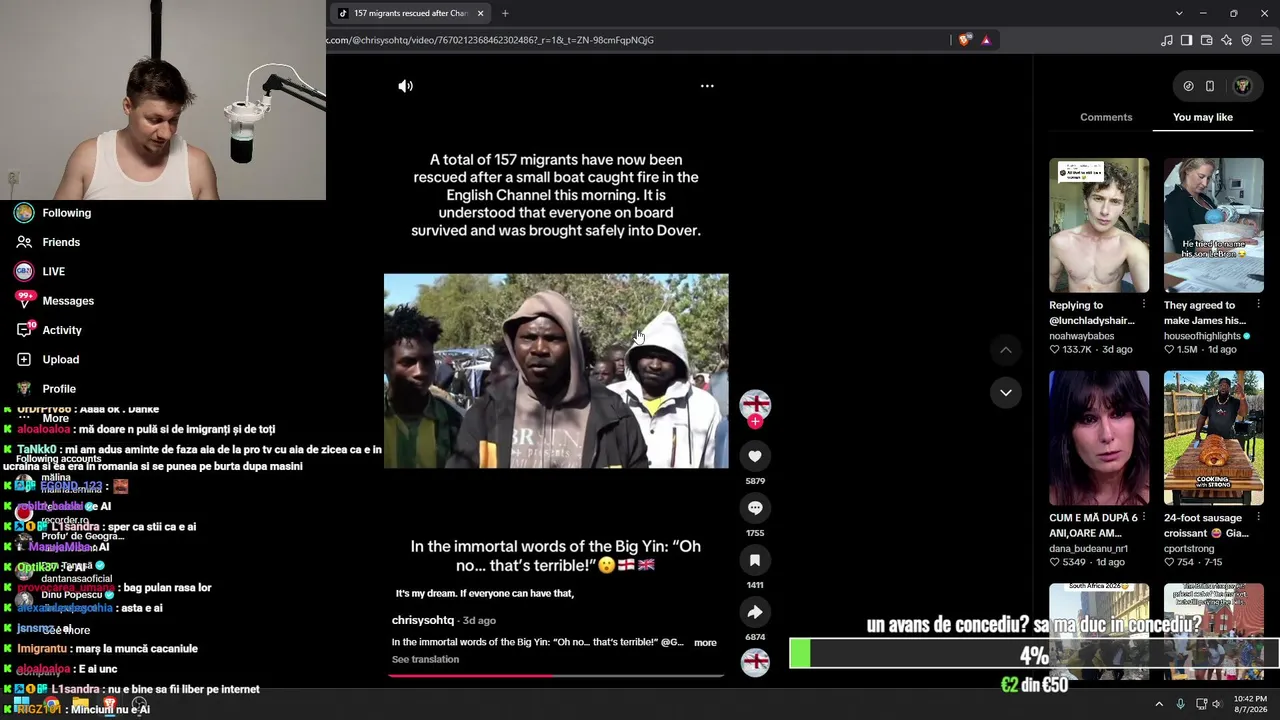Open the houseofhighlights video thumbnail

[1214, 225]
